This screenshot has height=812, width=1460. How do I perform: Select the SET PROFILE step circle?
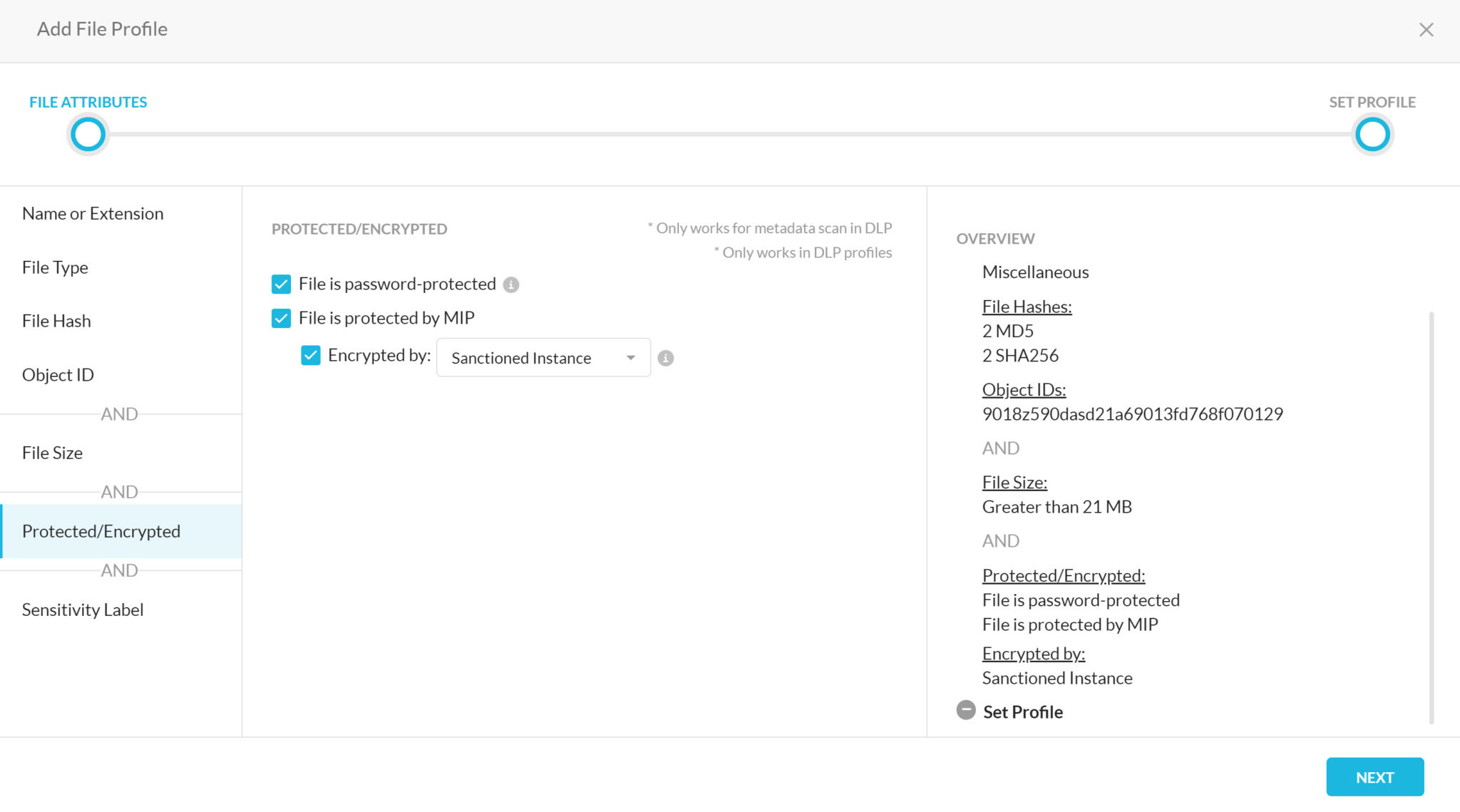[1372, 134]
